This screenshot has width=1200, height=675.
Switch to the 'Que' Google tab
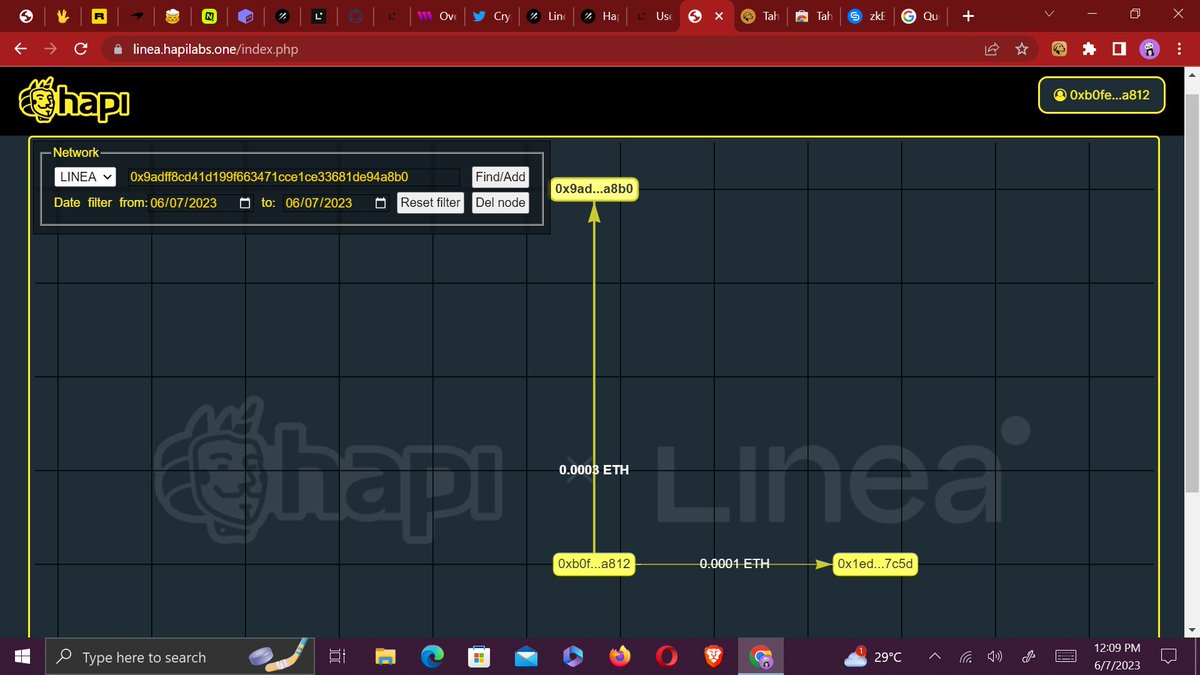(x=921, y=16)
